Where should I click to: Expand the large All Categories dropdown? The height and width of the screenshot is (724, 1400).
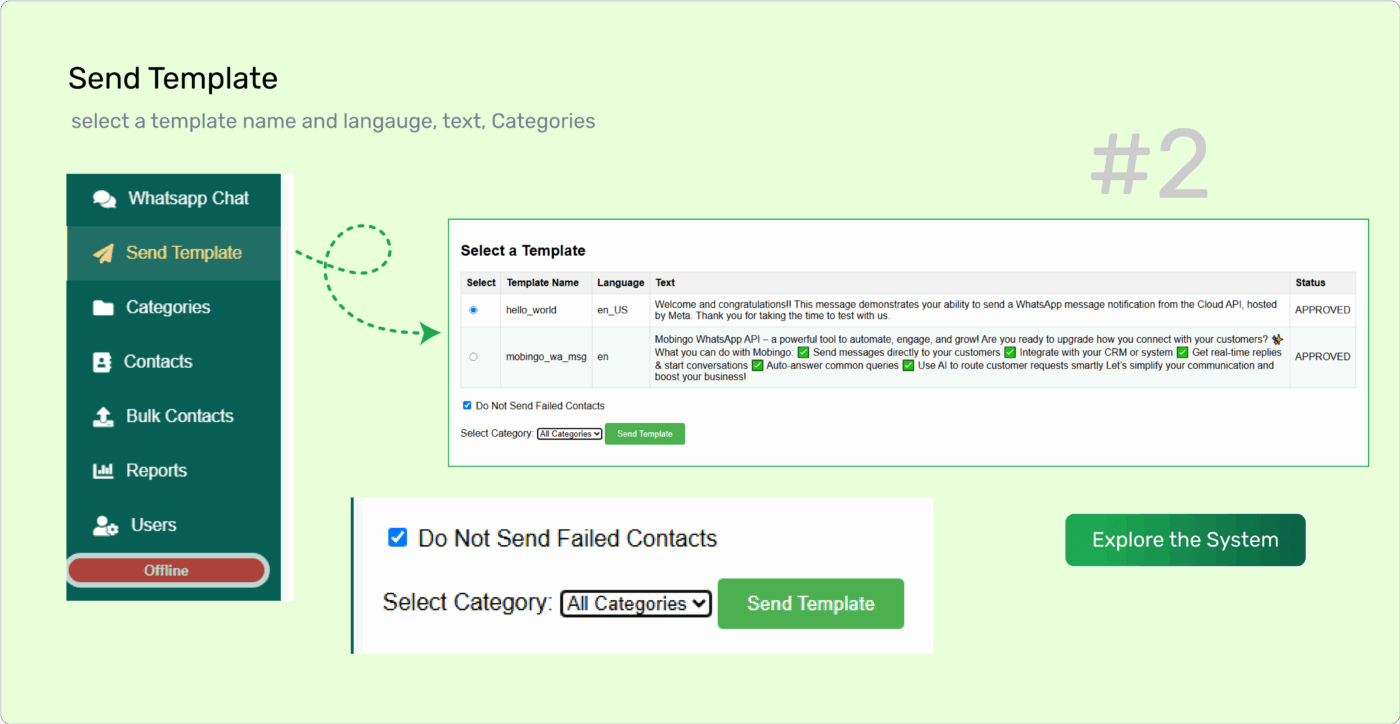pyautogui.click(x=636, y=603)
